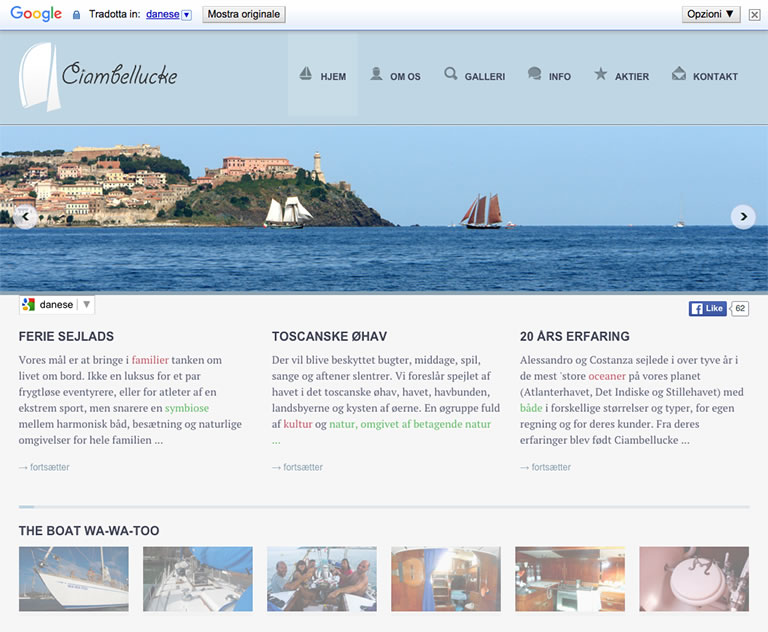Click the Google Translate widget icon
The width and height of the screenshot is (768, 632).
[28, 305]
